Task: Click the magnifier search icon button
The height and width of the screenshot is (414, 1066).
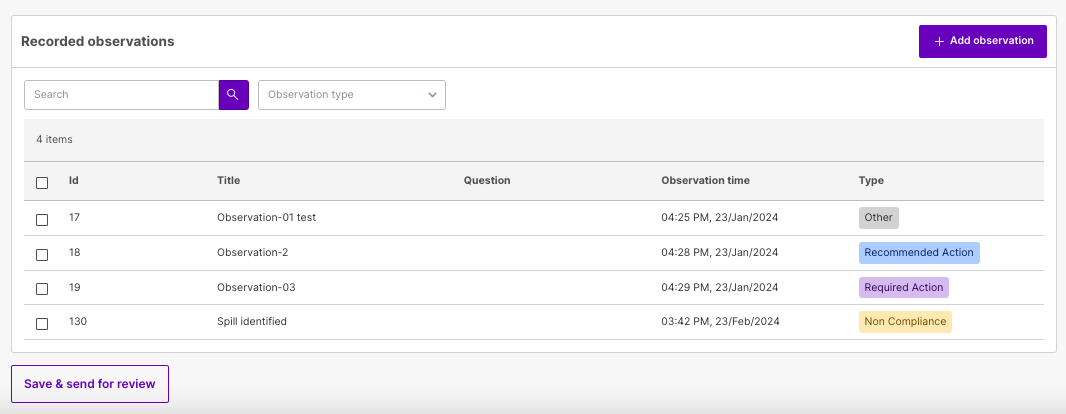Action: click(233, 94)
